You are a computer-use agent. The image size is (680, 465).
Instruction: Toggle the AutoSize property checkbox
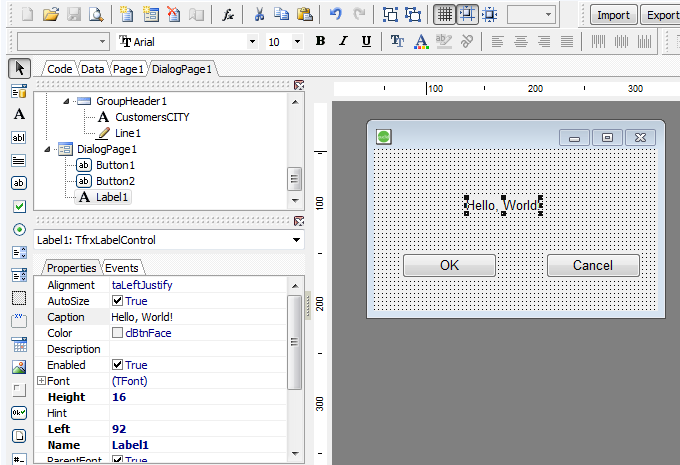[118, 301]
